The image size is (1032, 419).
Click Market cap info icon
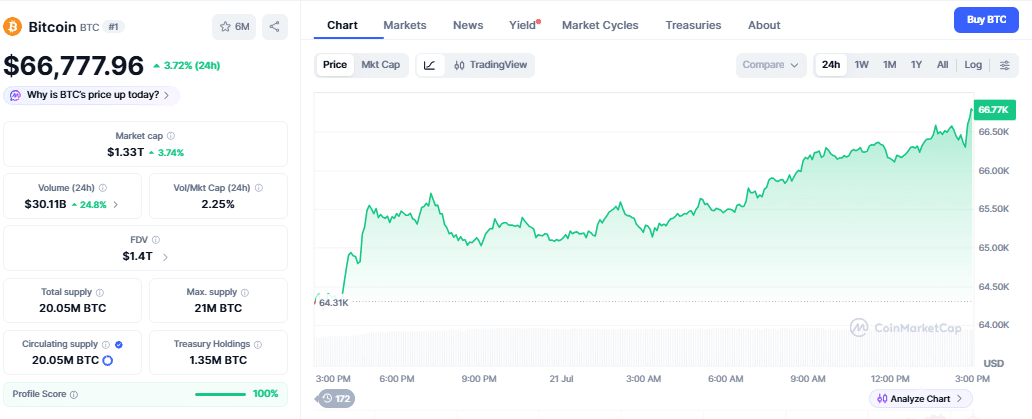click(170, 136)
